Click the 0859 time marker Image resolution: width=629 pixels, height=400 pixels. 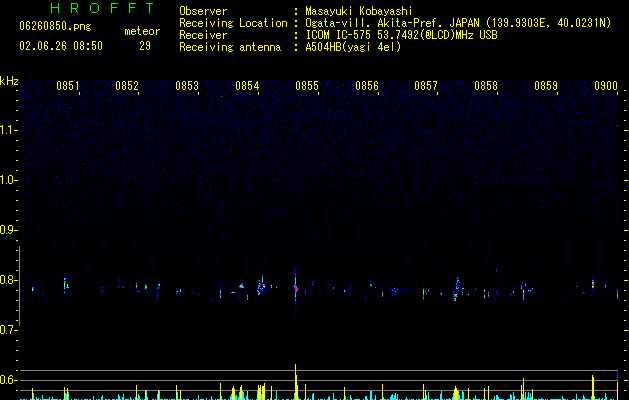546,86
